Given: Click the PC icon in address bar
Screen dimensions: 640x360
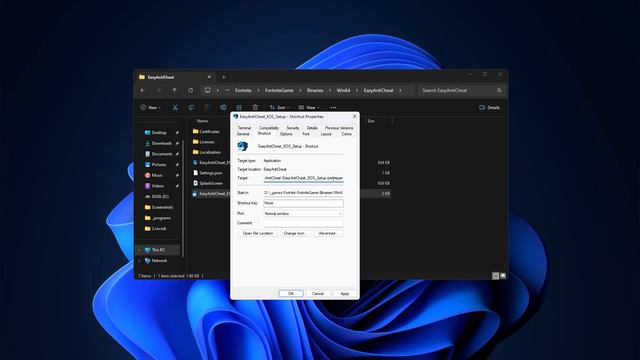Looking at the screenshot, I should [x=207, y=91].
